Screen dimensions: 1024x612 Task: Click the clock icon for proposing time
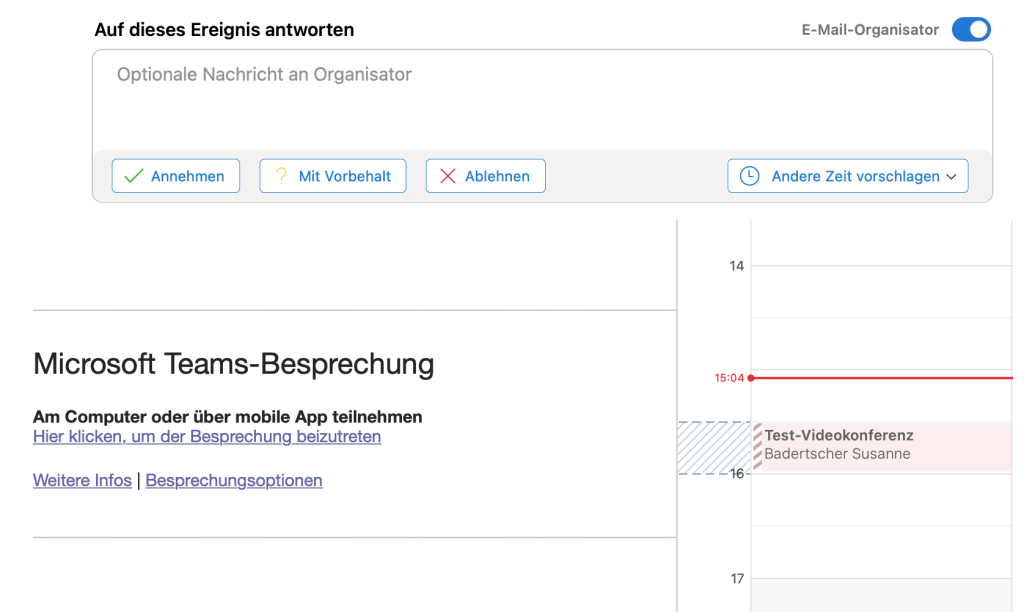pyautogui.click(x=749, y=176)
